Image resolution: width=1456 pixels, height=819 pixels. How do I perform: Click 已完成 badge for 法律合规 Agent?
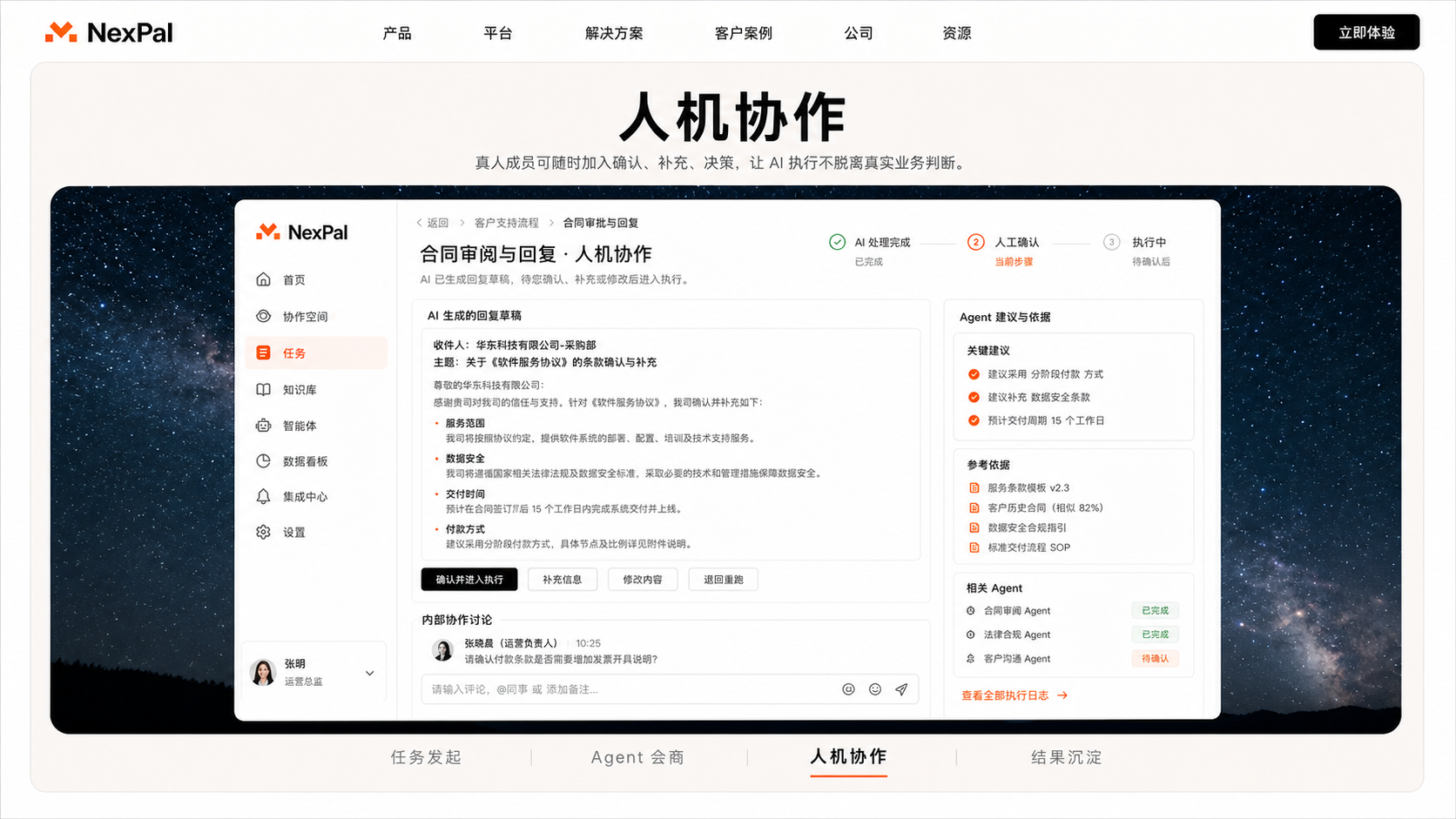[1155, 634]
